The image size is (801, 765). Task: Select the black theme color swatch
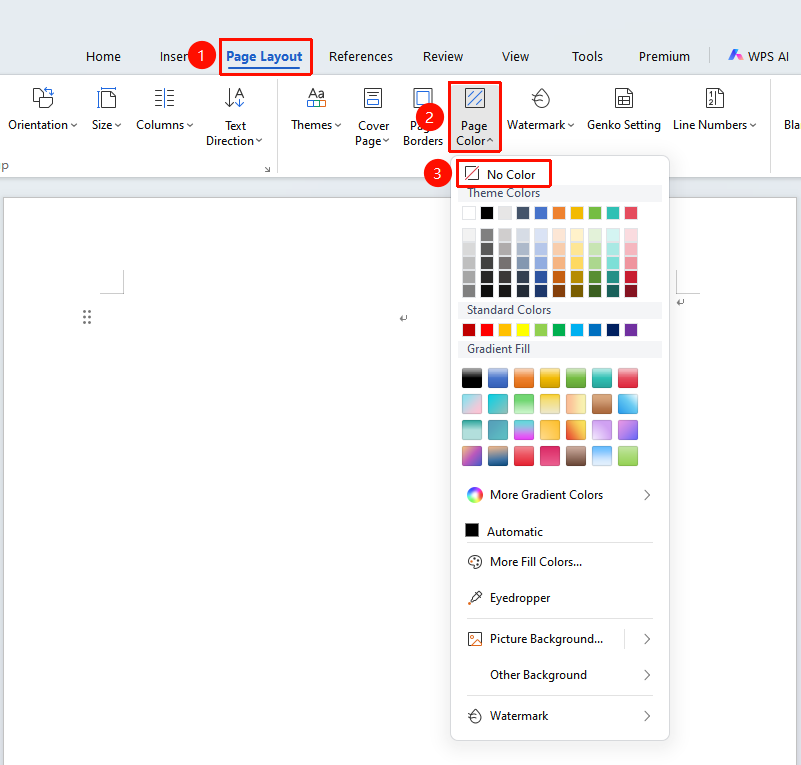tap(487, 212)
